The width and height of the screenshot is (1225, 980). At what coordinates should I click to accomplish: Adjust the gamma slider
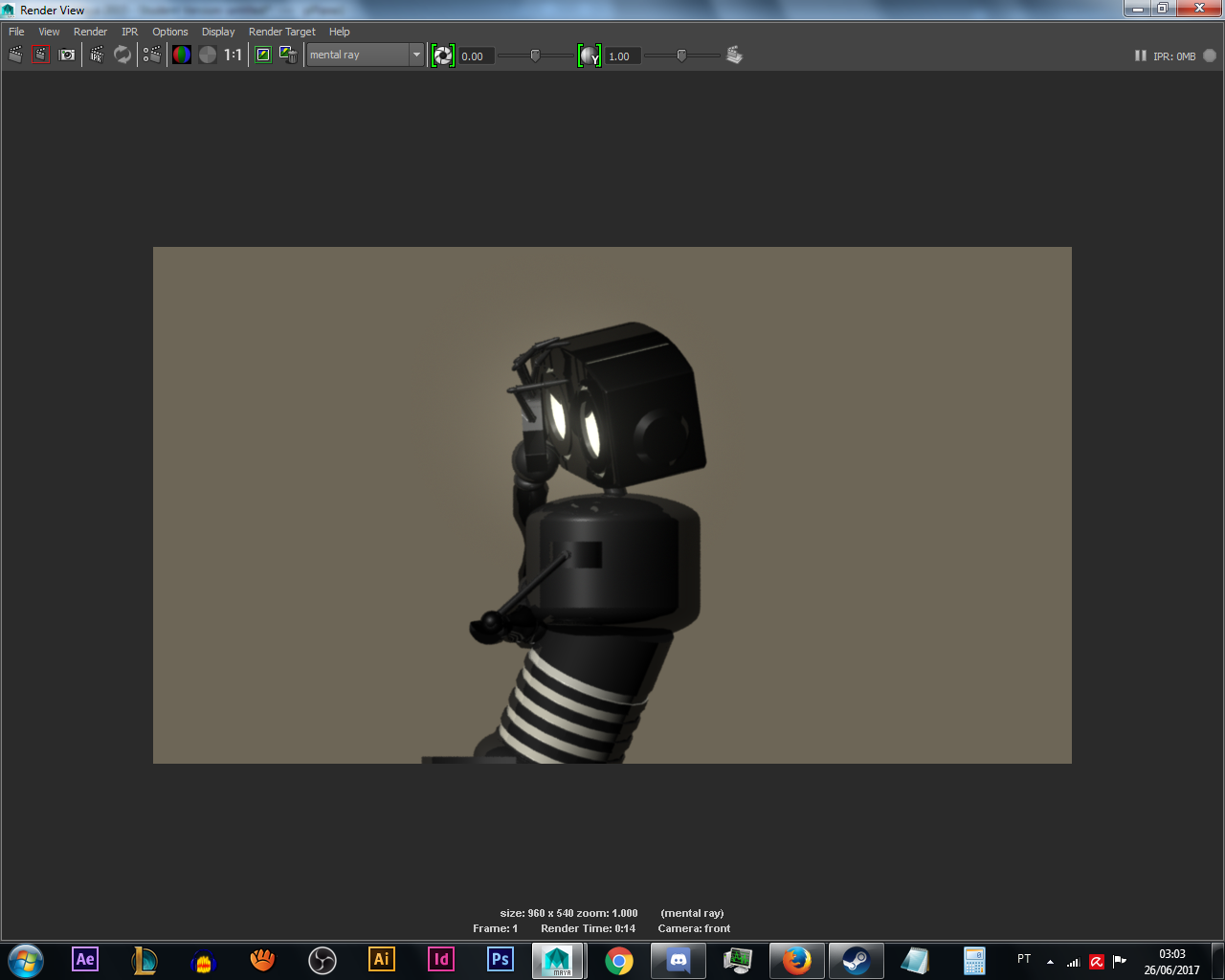[x=681, y=56]
